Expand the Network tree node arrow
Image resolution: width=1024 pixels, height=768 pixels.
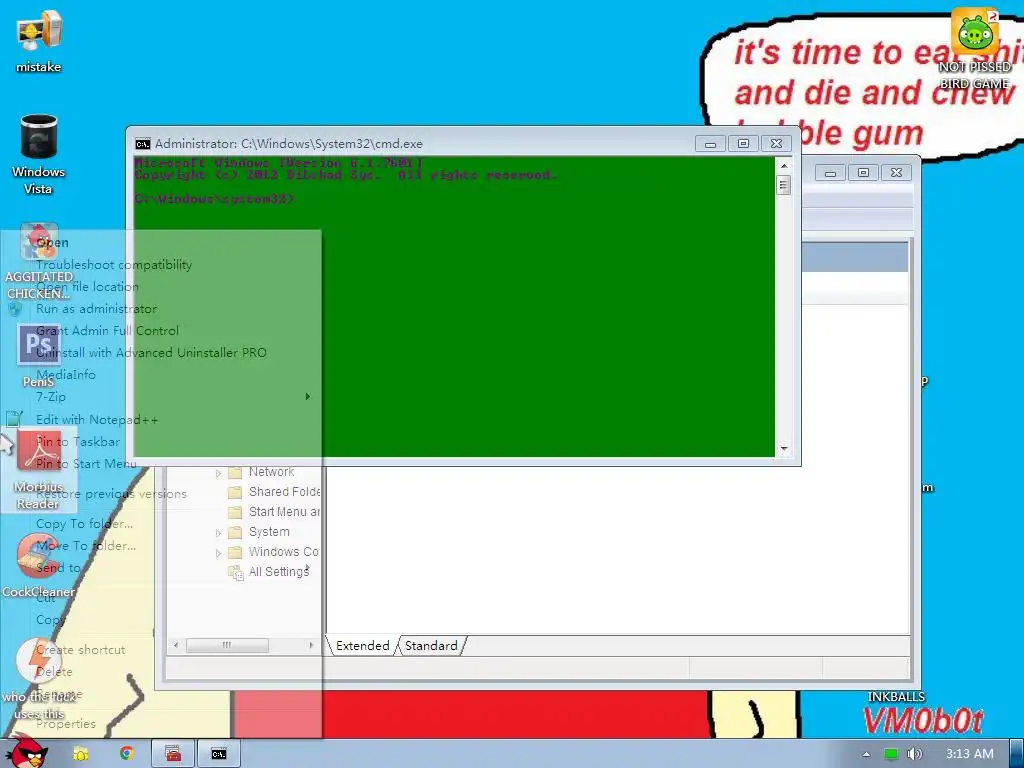(219, 473)
